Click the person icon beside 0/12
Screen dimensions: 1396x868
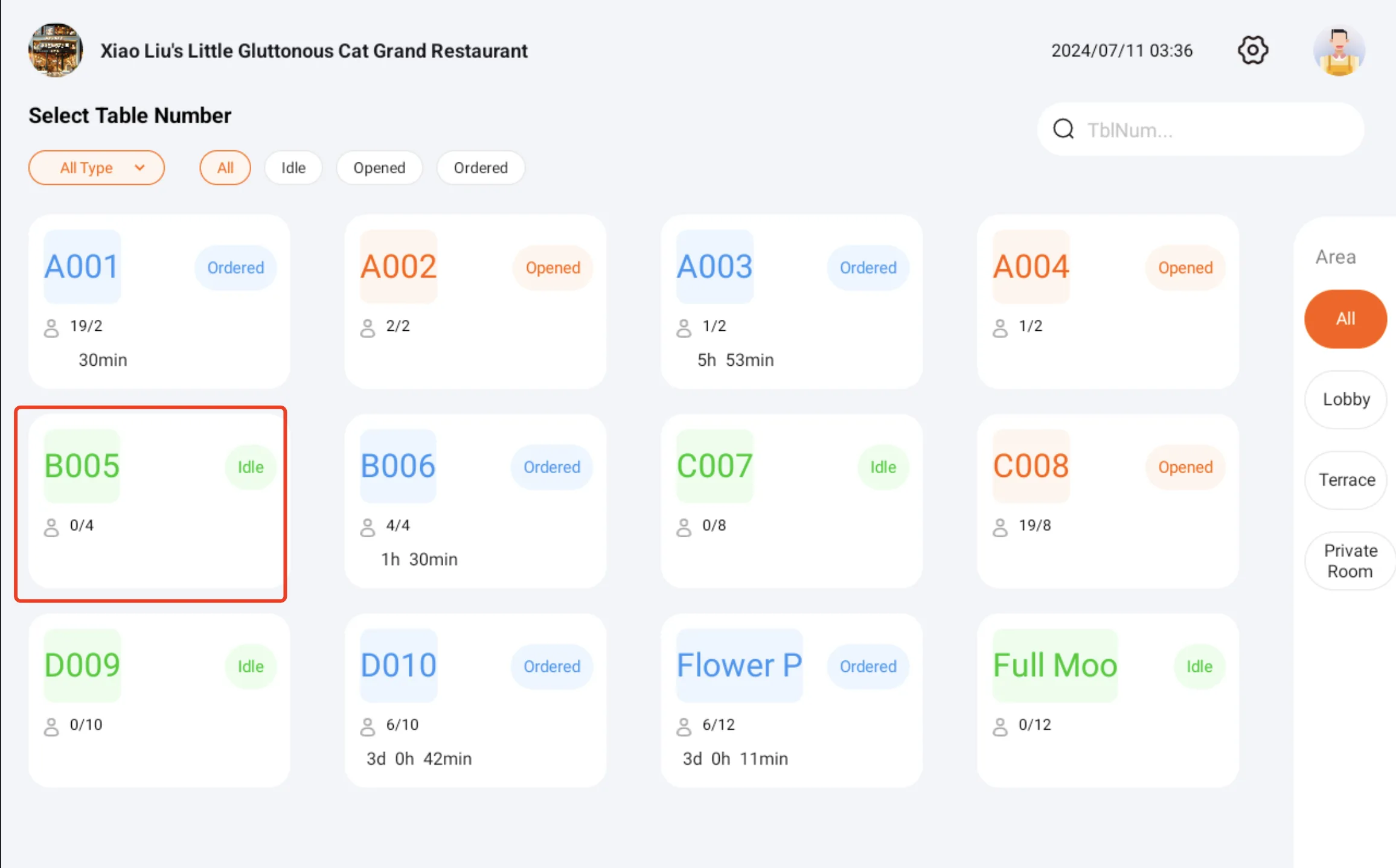coord(1001,727)
